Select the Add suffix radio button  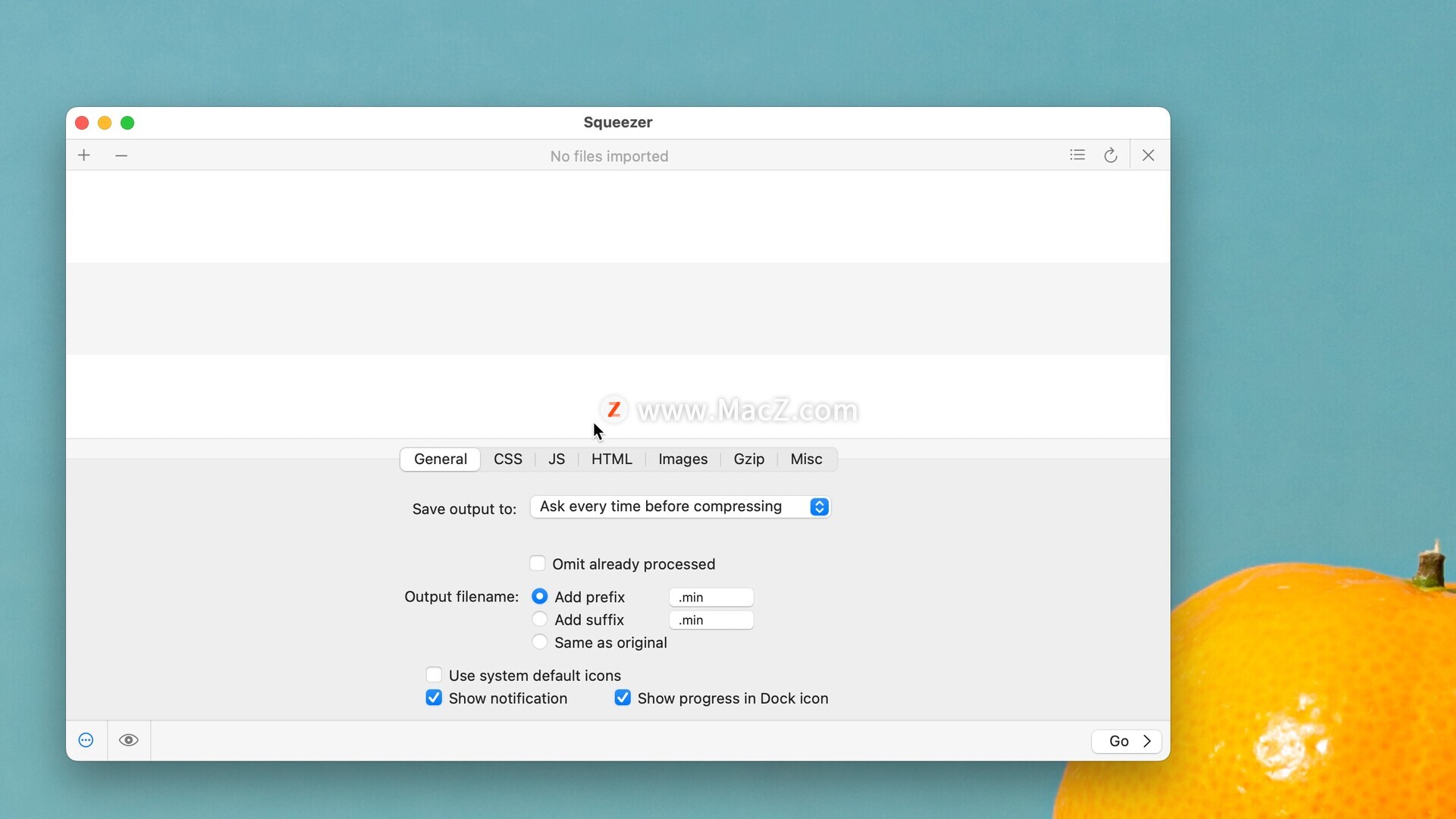pyautogui.click(x=540, y=620)
